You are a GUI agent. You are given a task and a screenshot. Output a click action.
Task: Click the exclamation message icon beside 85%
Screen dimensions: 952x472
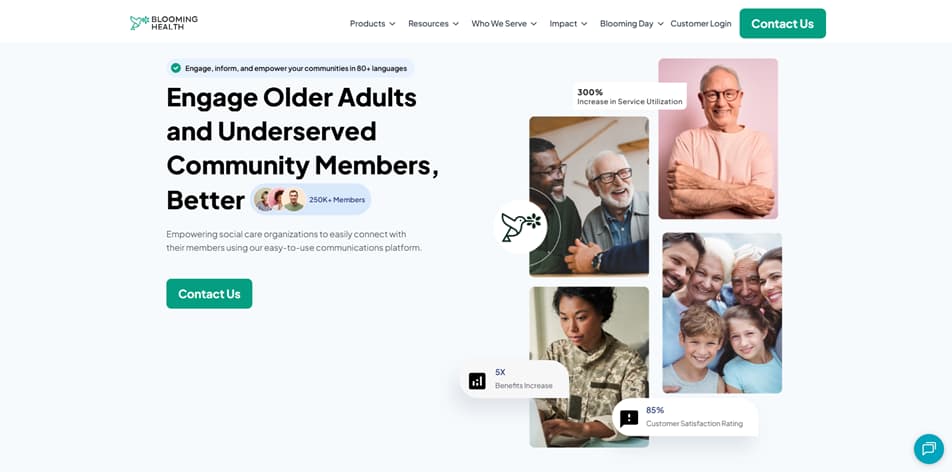click(x=629, y=418)
